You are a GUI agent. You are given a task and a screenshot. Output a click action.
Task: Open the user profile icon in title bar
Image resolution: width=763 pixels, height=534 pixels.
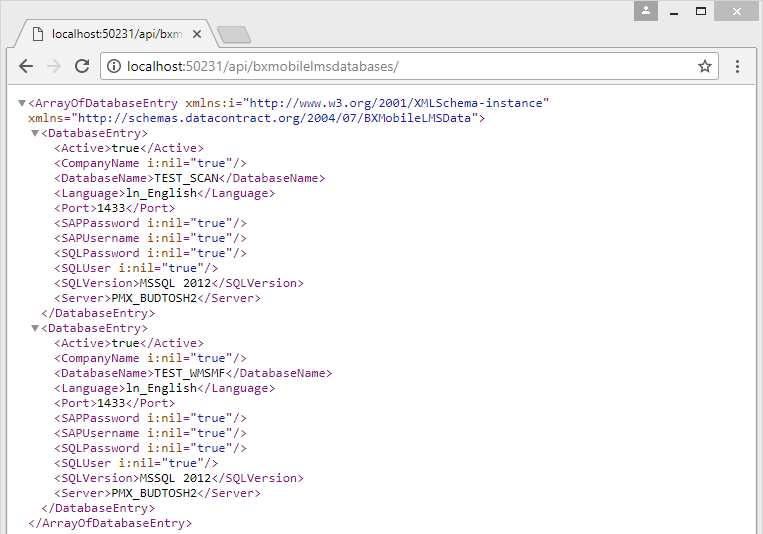tap(647, 10)
